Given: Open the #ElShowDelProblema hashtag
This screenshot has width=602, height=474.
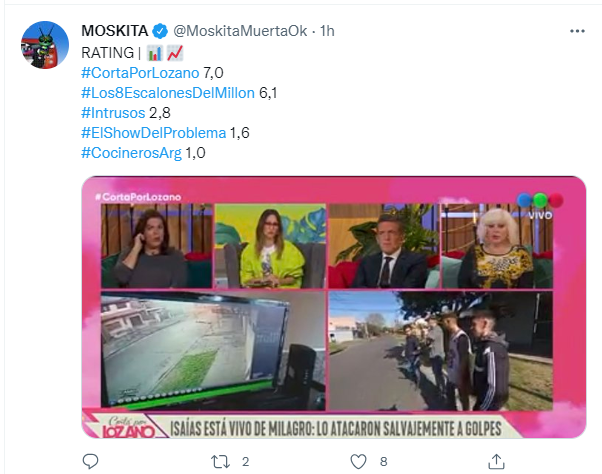Looking at the screenshot, I should point(154,133).
